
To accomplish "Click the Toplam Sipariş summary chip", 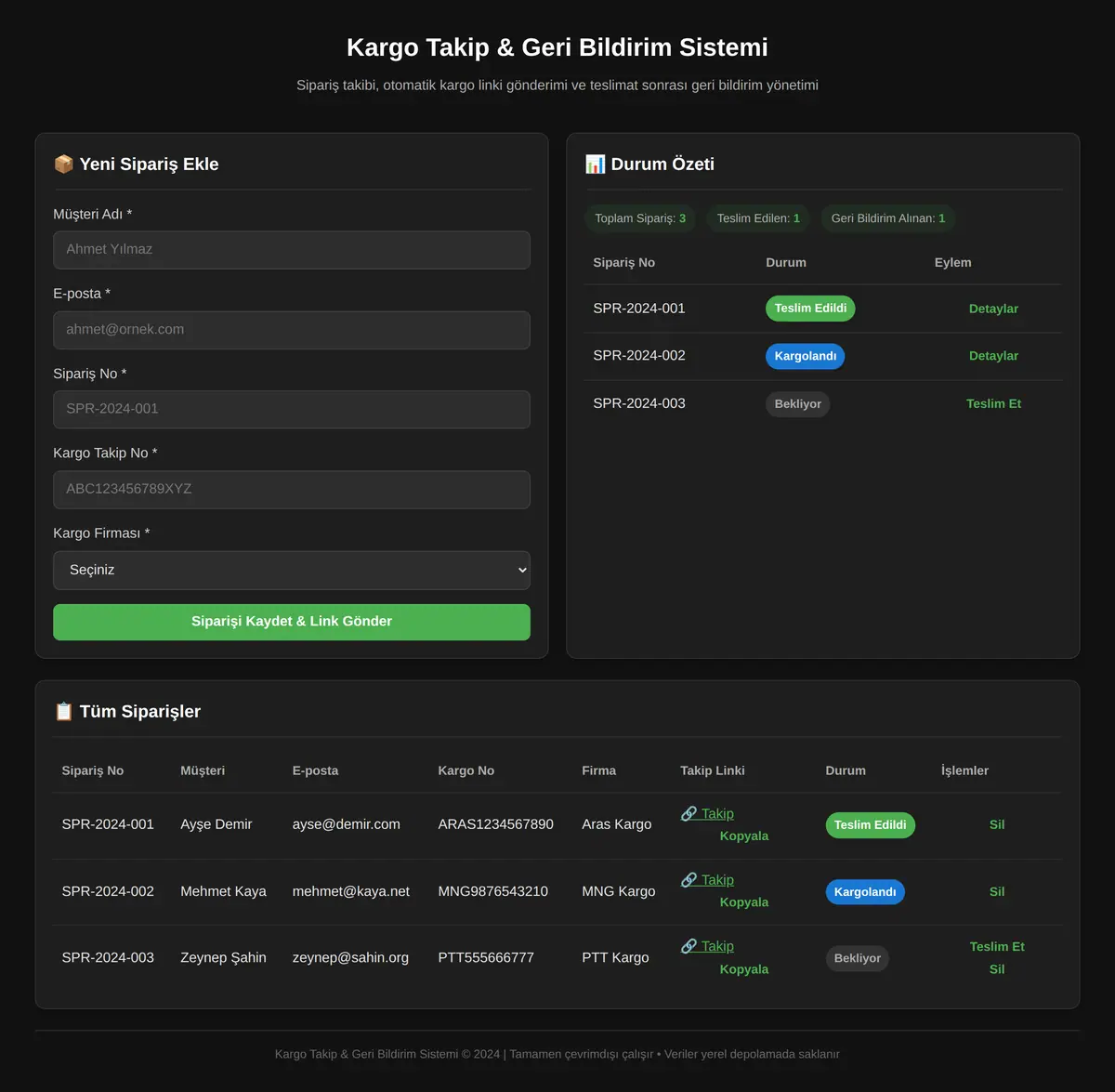I will [640, 218].
